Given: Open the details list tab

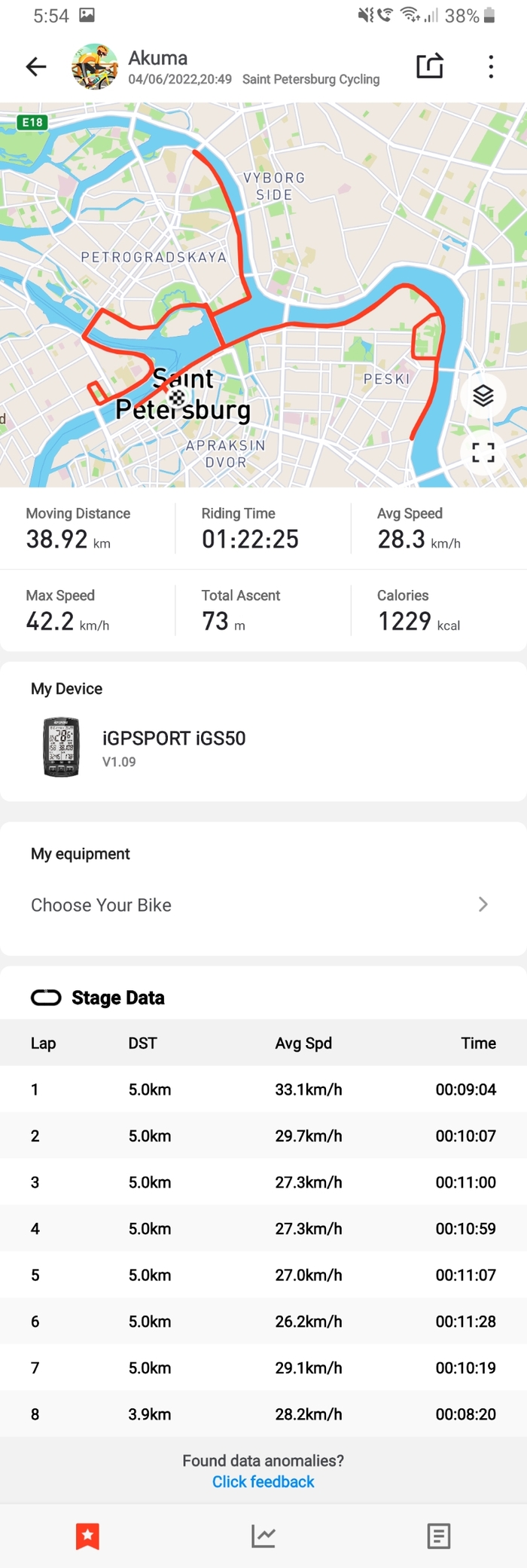Looking at the screenshot, I should click(x=439, y=1536).
